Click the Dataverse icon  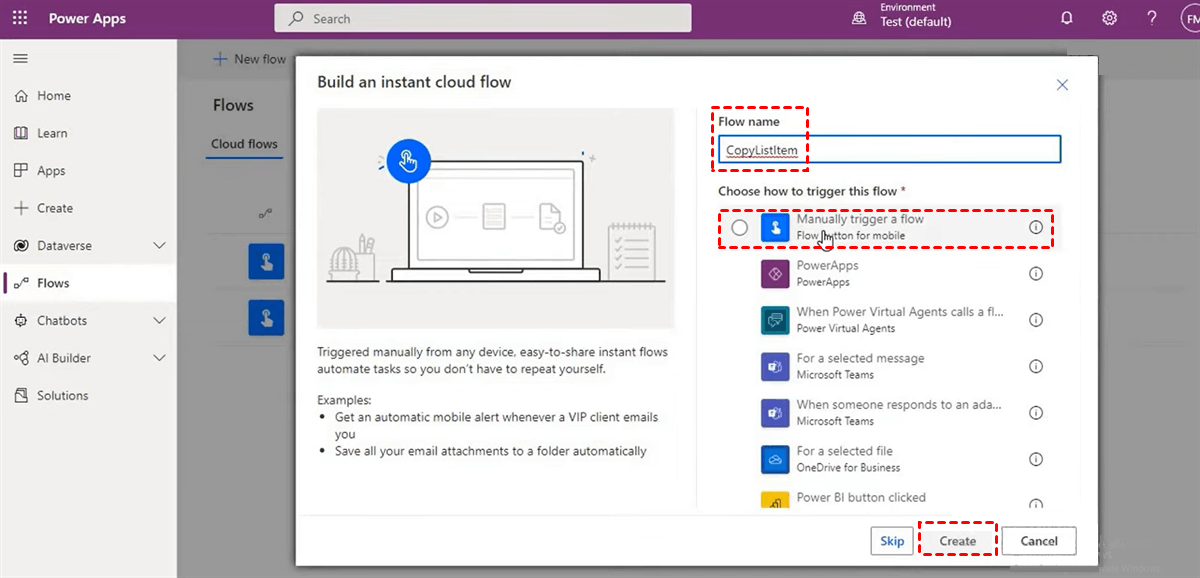pyautogui.click(x=20, y=246)
